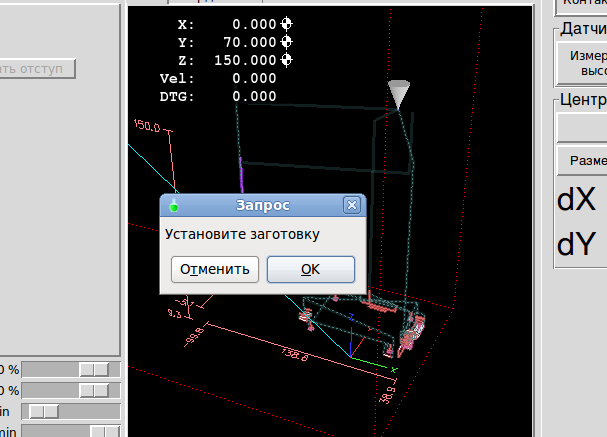Click the Vel: 0.000 readout

point(218,79)
